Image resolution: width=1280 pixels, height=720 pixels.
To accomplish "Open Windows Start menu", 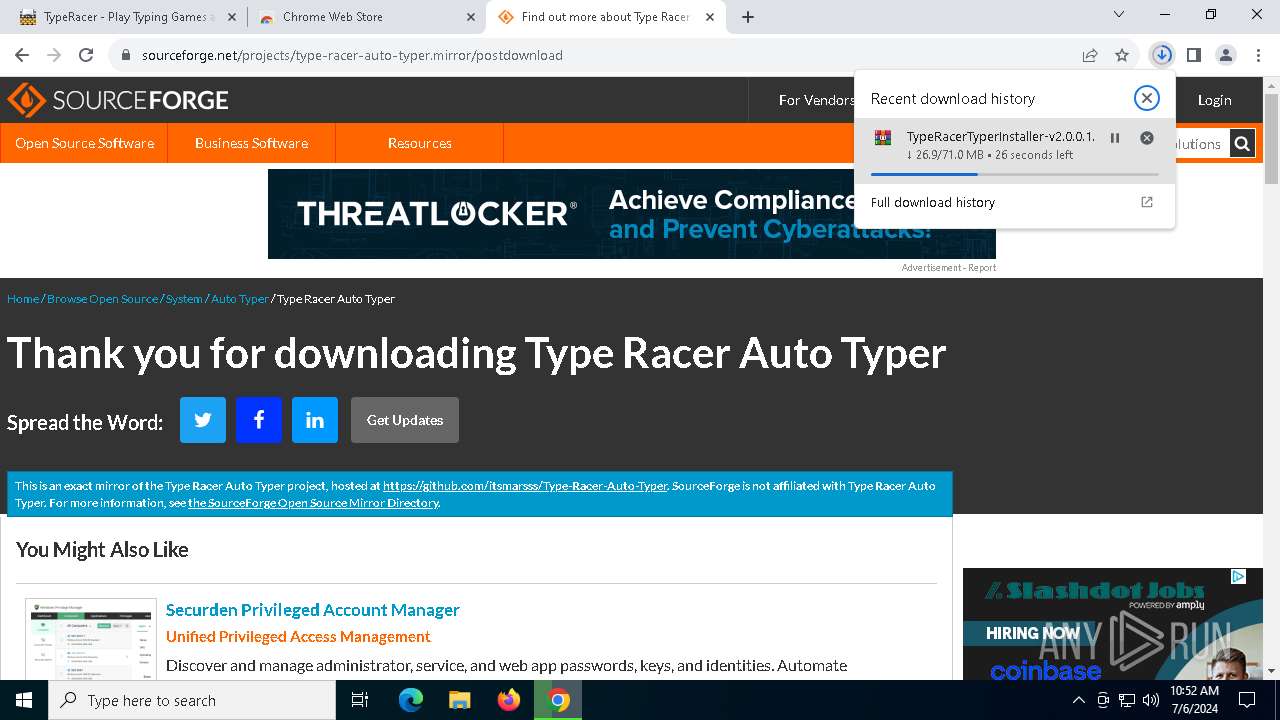I will pyautogui.click(x=24, y=700).
